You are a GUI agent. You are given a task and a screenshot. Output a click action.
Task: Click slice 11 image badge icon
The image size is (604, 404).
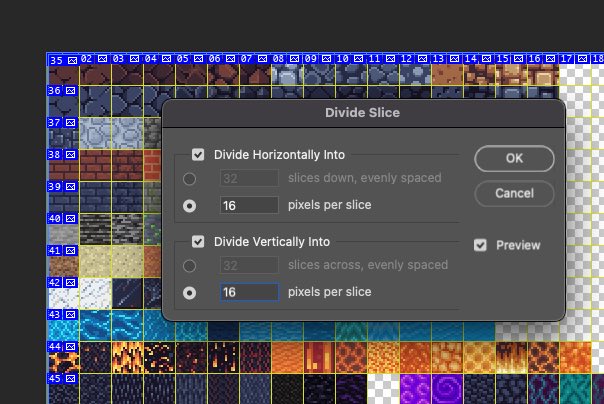pyautogui.click(x=390, y=59)
